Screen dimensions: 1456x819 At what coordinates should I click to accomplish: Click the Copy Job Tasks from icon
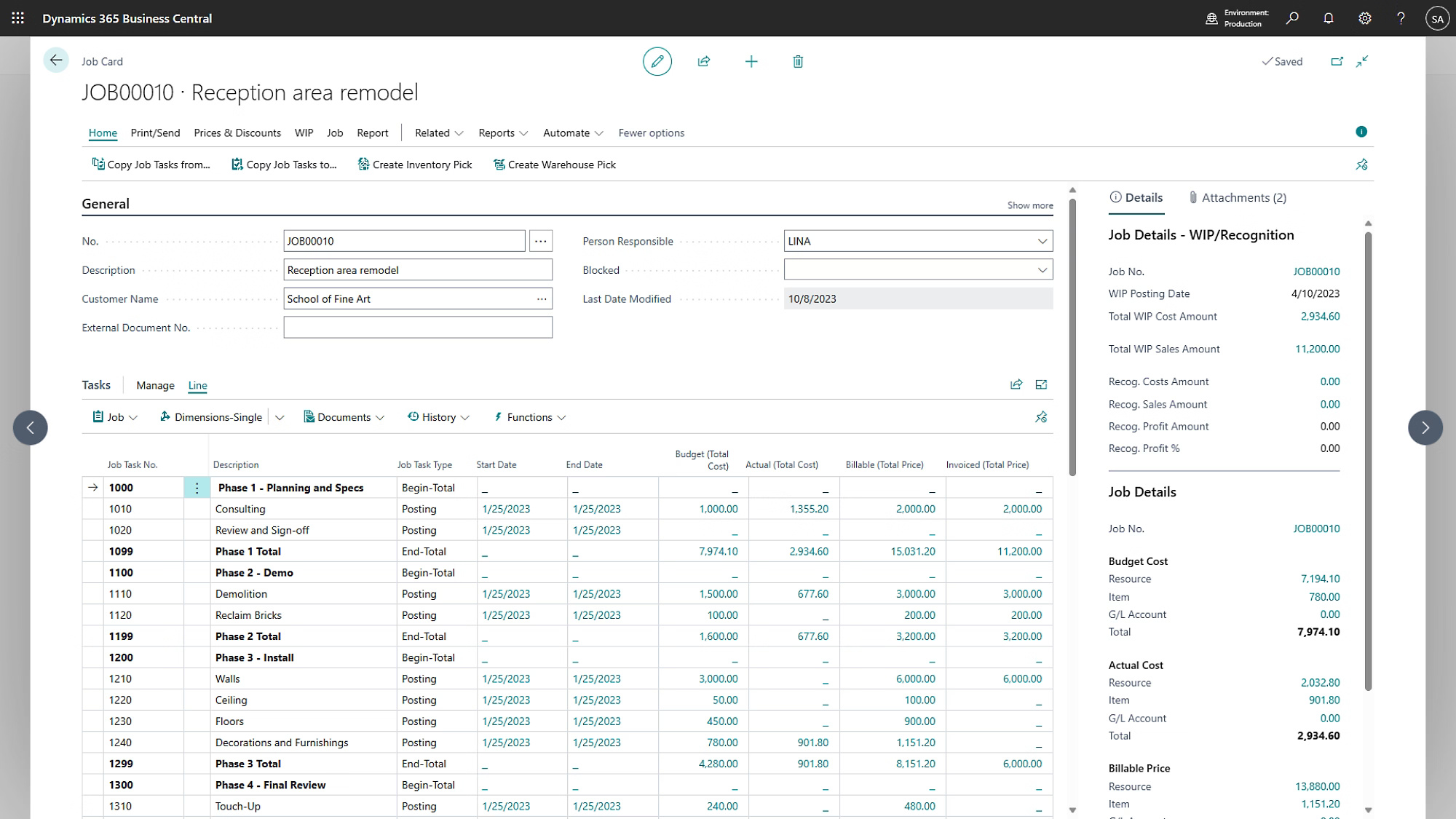[x=98, y=164]
